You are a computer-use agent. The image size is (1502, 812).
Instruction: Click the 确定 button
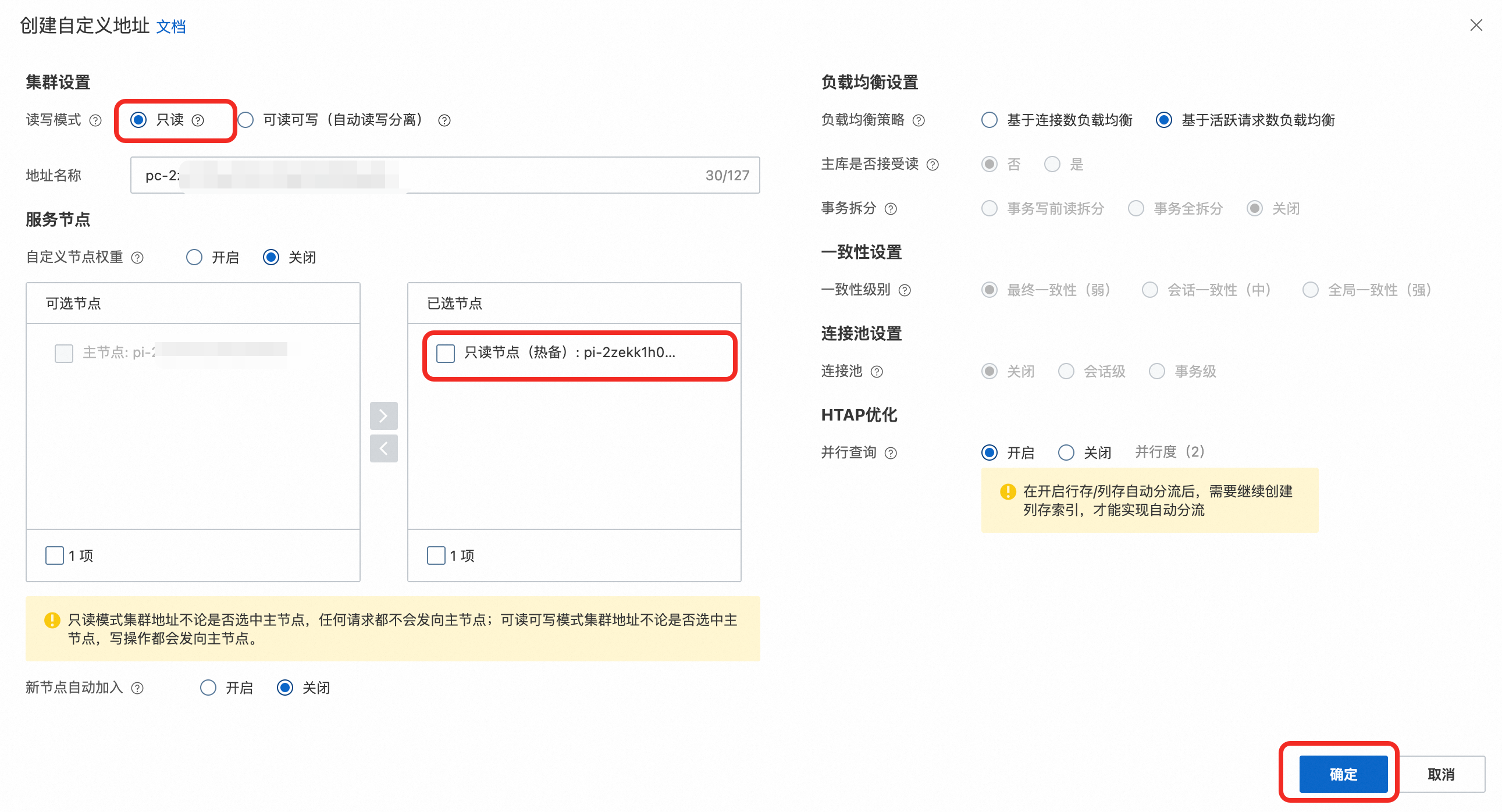(1343, 774)
